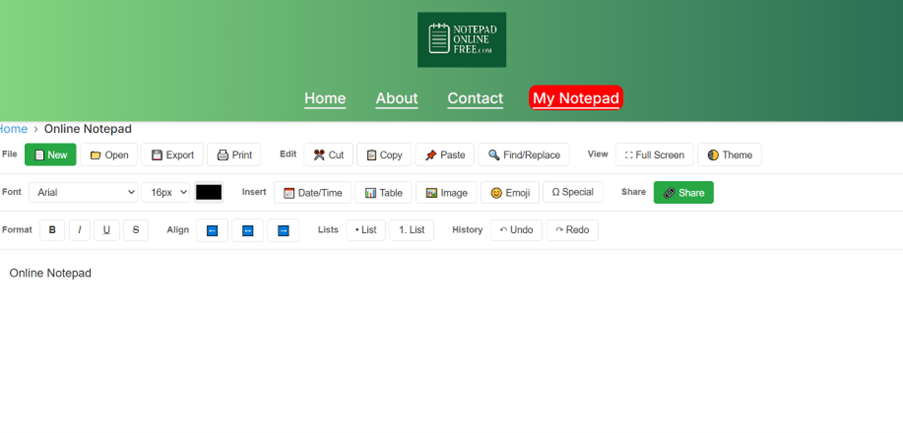Open the Find/Replace tool
Viewport: 903px width, 433px height.
coord(523,155)
